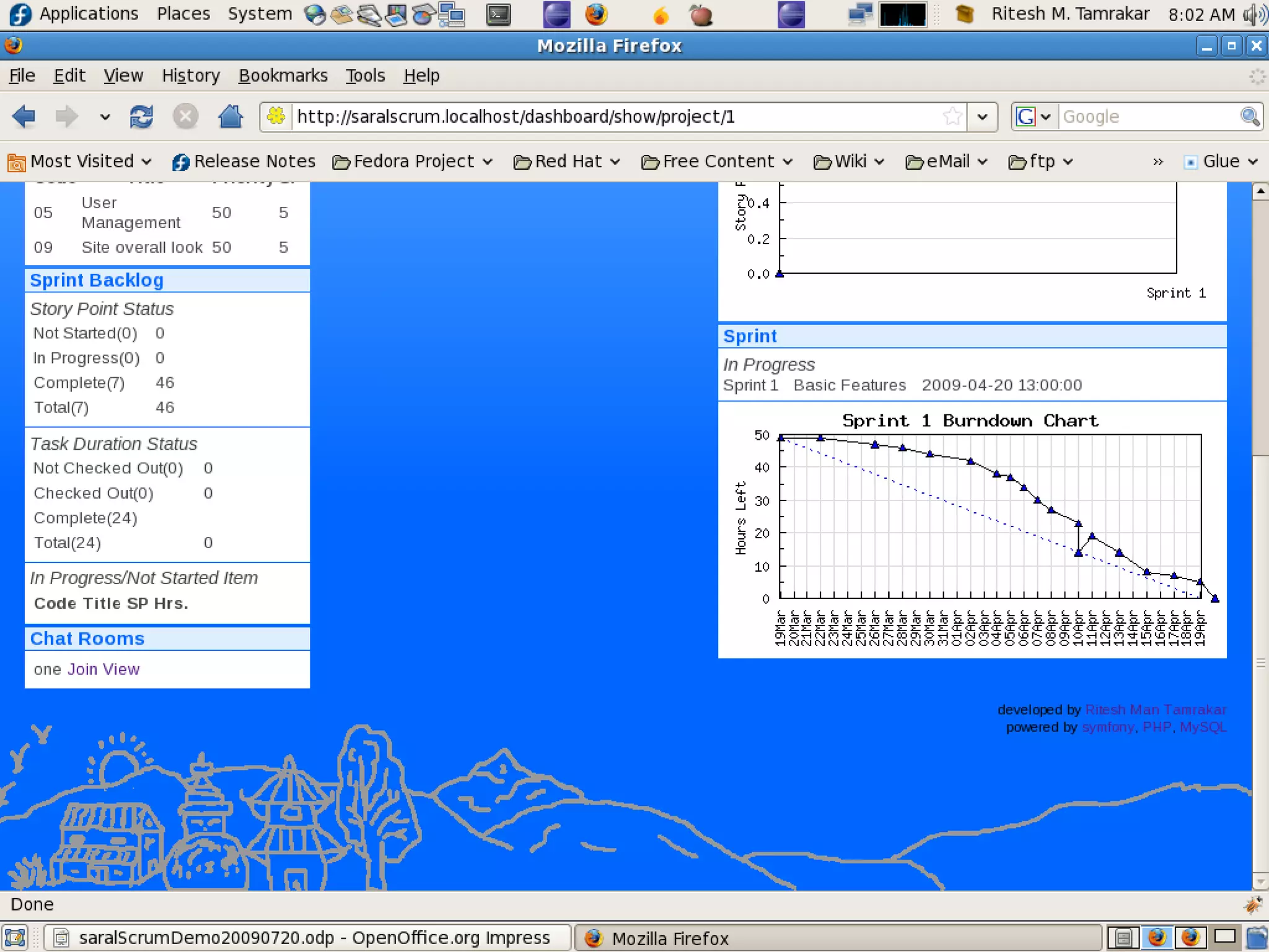The height and width of the screenshot is (952, 1269).
Task: Click the Release Notes bookmark
Action: point(244,162)
